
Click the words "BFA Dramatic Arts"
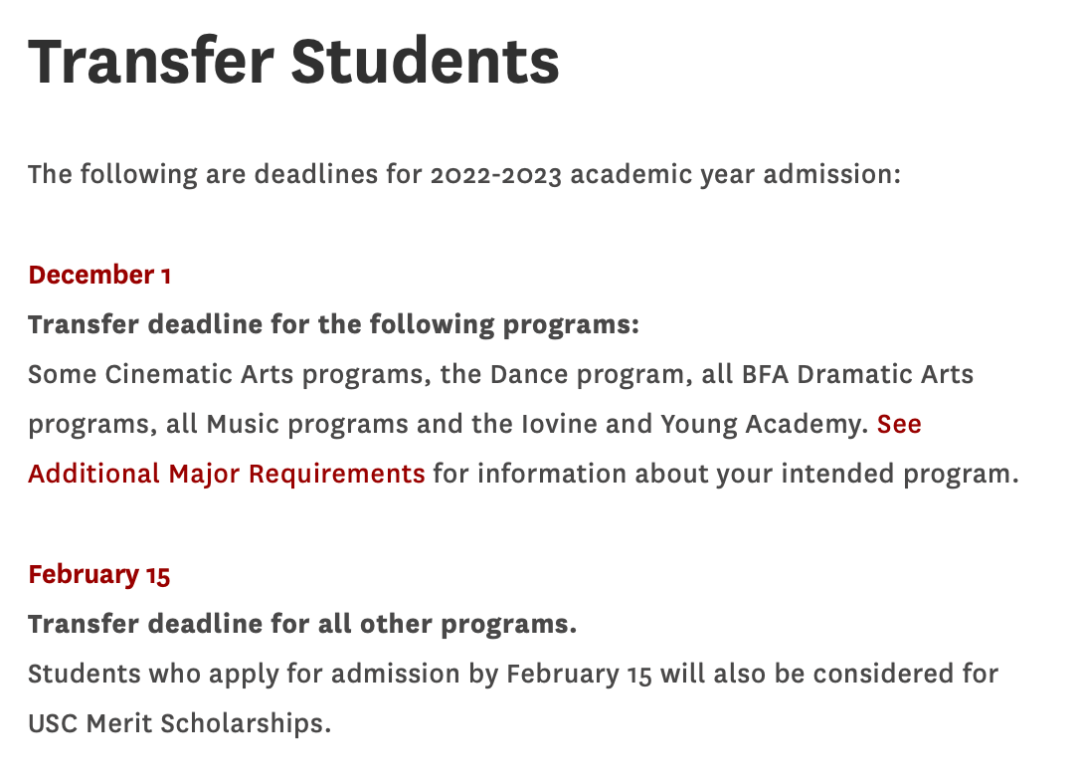pos(858,374)
